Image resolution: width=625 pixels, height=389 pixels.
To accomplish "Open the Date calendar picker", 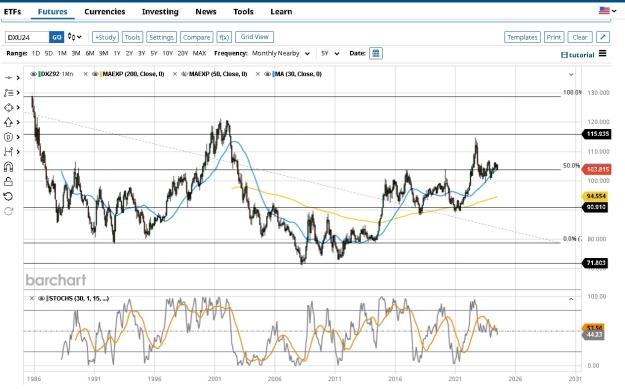I will pos(375,53).
